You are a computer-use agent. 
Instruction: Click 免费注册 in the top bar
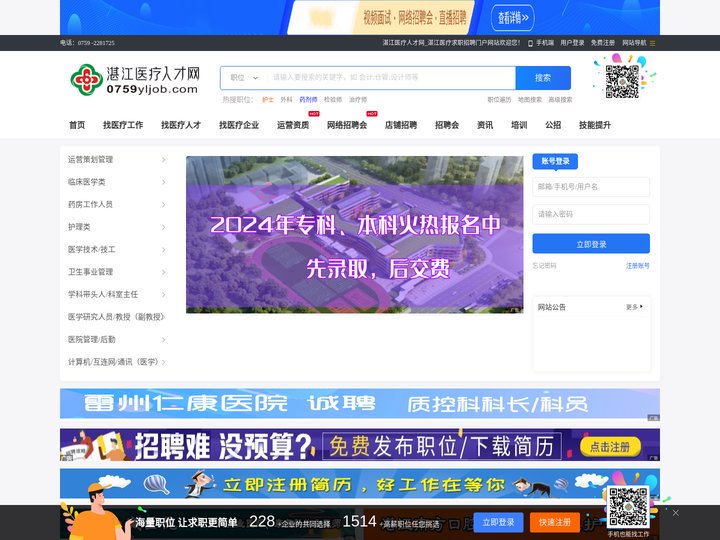602,43
